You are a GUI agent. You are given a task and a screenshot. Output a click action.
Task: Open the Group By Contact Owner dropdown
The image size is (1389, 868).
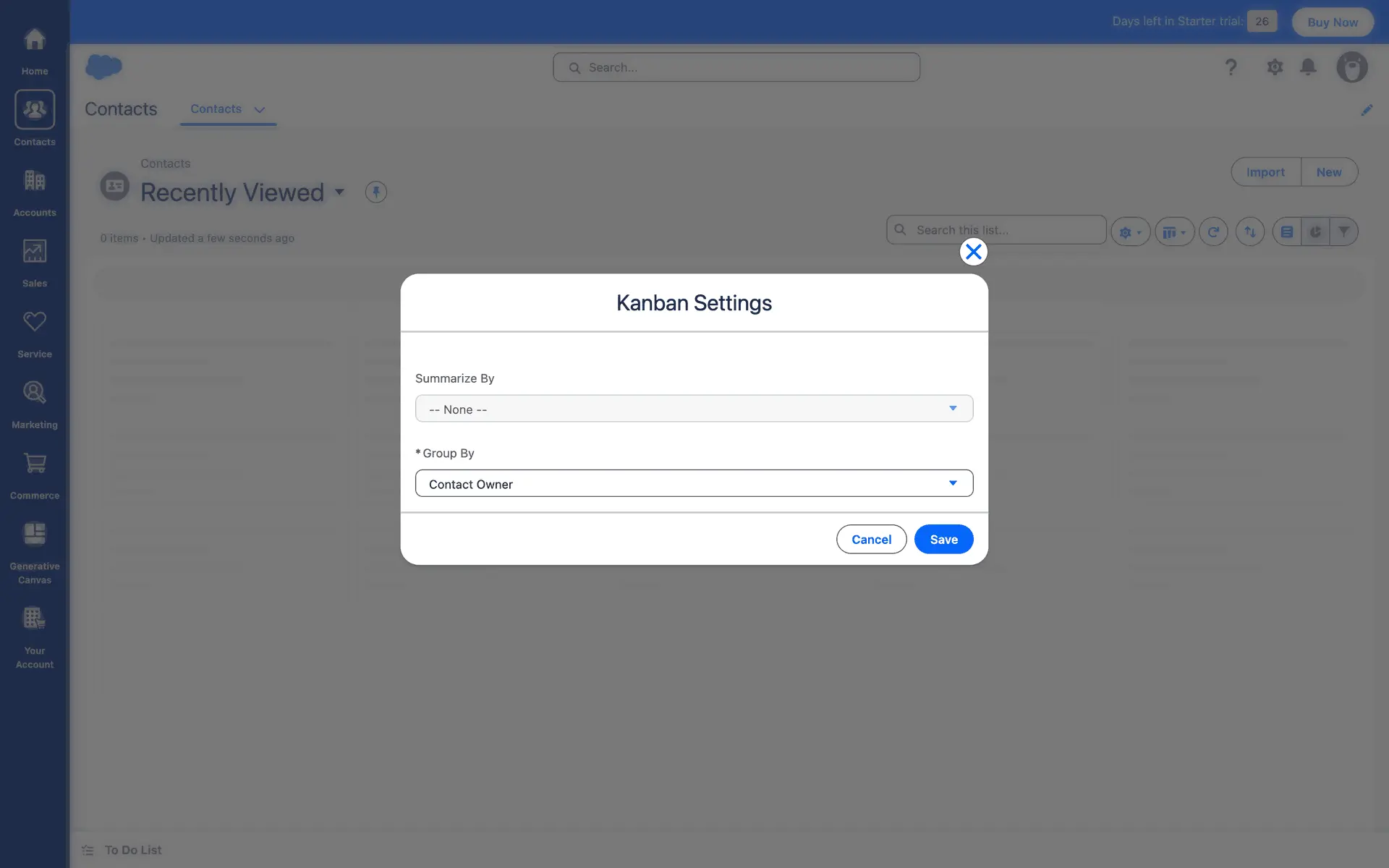694,483
